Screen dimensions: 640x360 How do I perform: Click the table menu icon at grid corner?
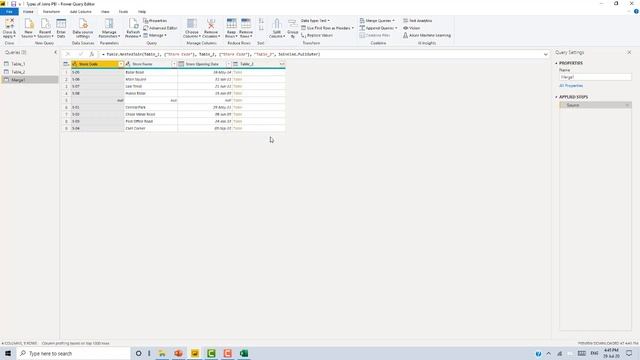[x=66, y=64]
